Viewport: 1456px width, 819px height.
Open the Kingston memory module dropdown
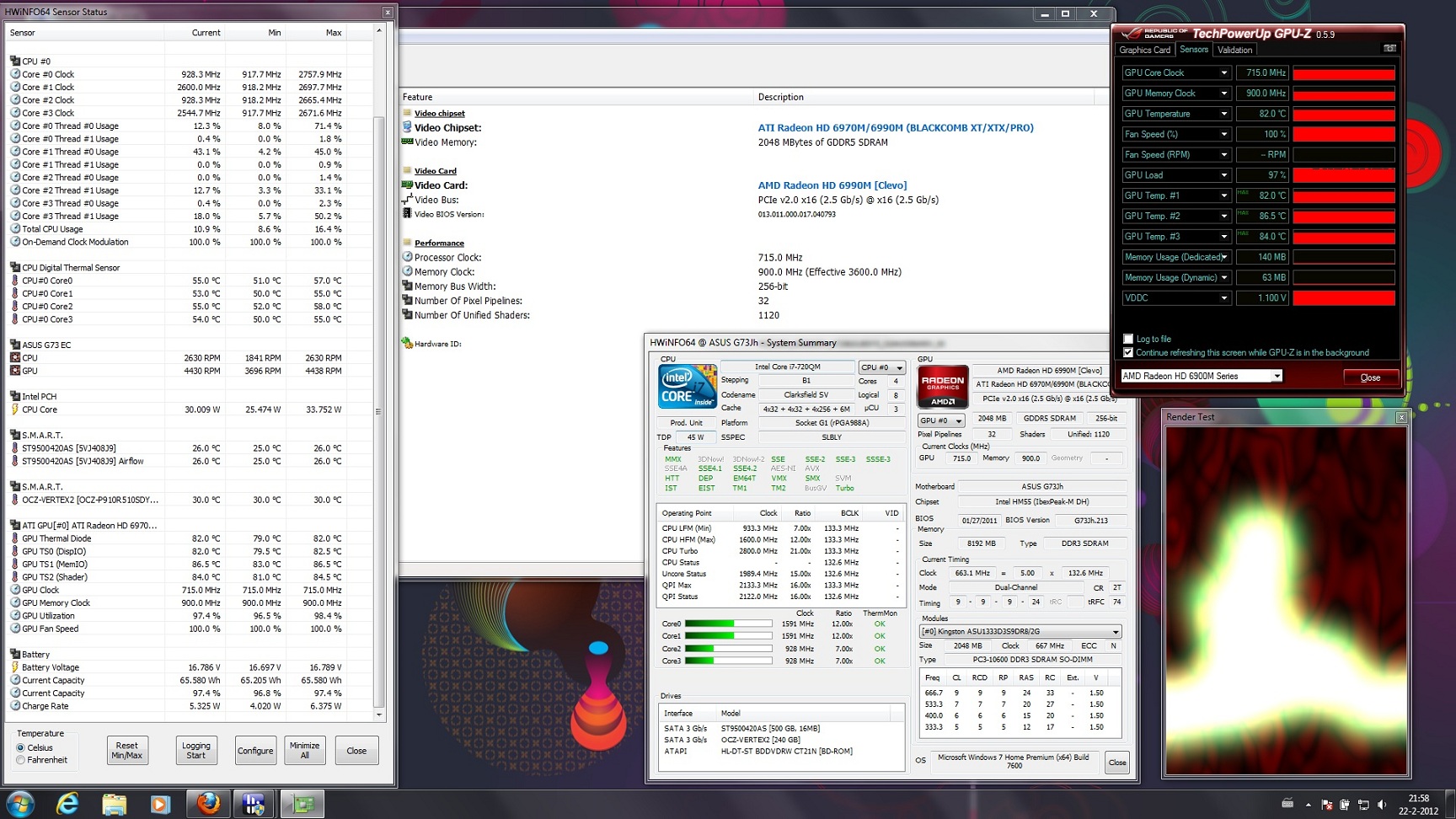click(1020, 631)
